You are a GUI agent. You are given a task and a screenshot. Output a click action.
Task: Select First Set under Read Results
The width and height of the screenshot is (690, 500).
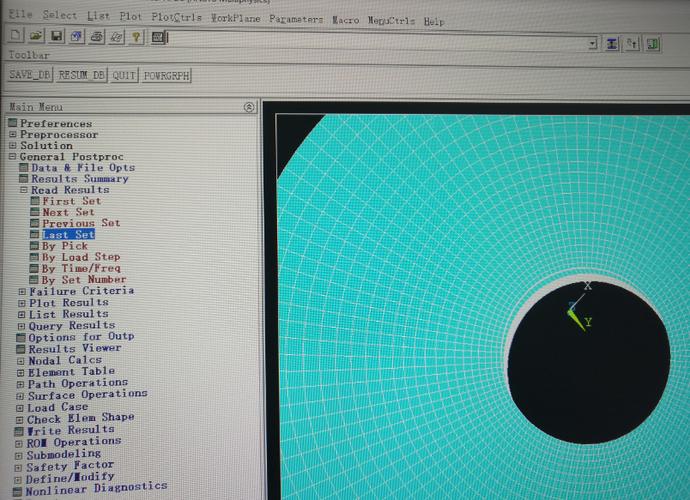click(71, 201)
